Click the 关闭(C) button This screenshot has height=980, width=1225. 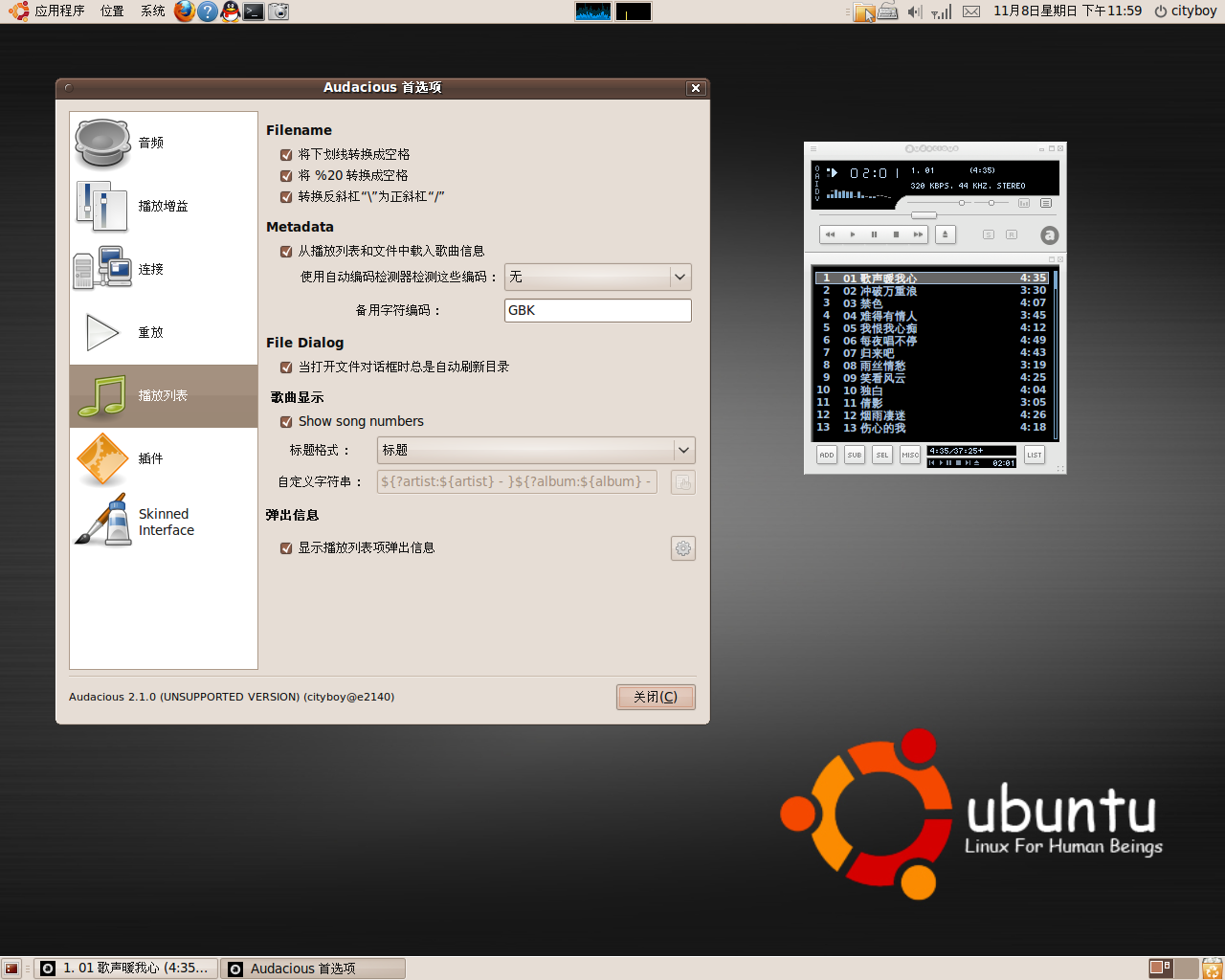[x=656, y=697]
